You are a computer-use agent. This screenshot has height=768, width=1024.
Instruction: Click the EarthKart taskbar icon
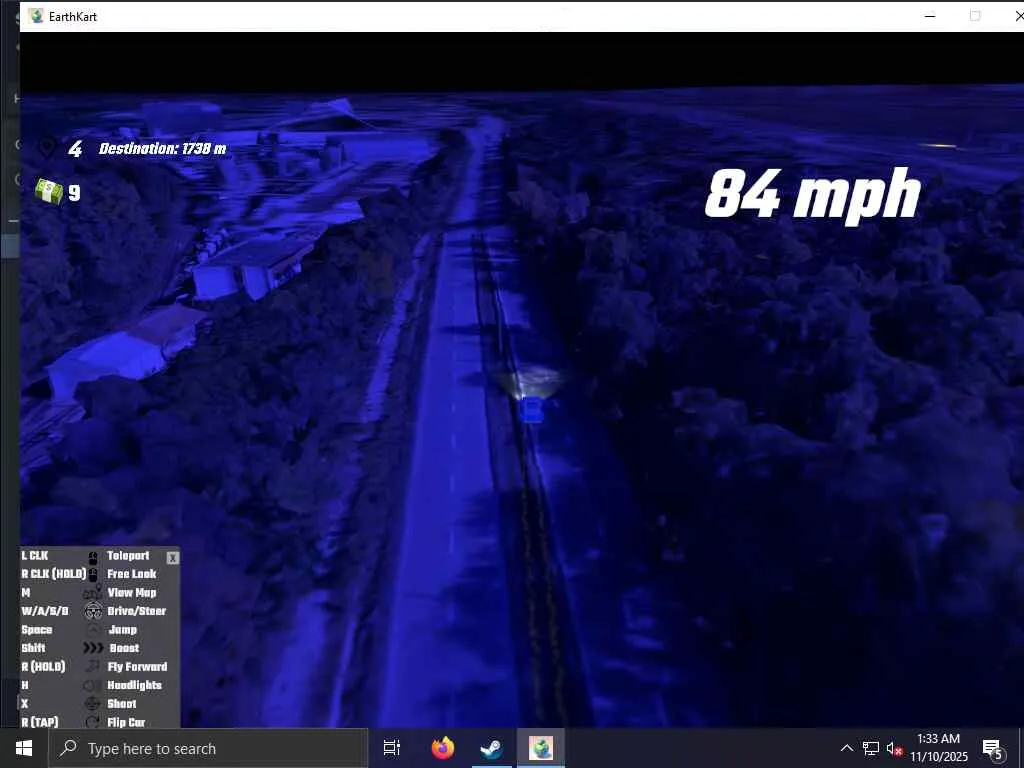tap(541, 748)
